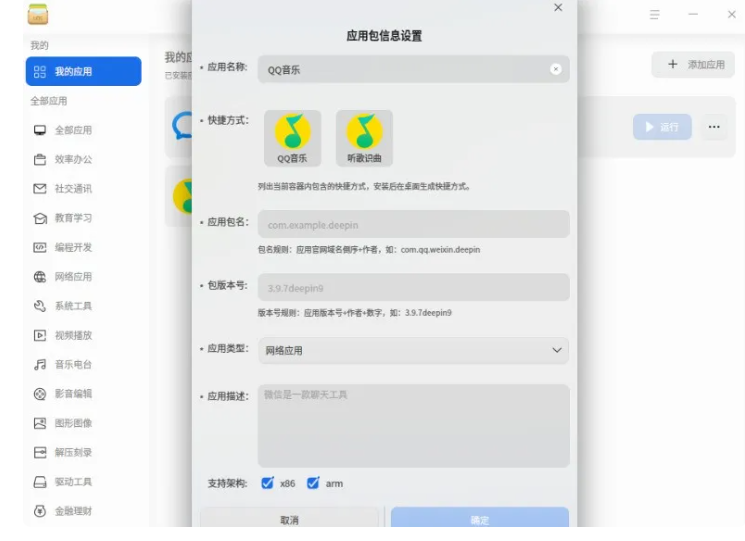
Task: Click the 运行 button in main window
Action: [x=662, y=127]
